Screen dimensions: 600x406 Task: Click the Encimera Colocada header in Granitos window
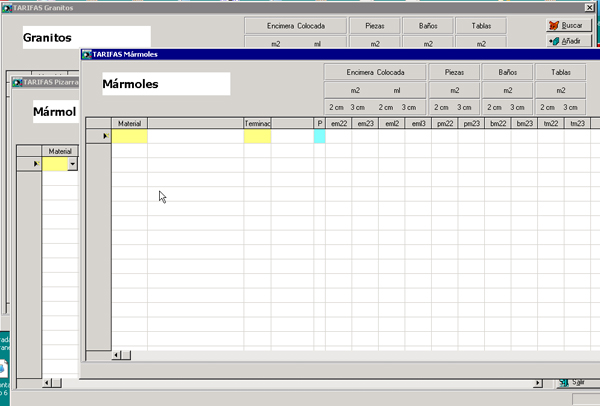click(x=295, y=26)
